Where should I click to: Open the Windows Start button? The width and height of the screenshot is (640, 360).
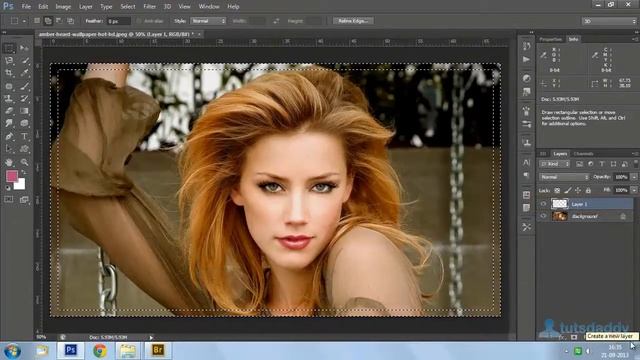[x=12, y=351]
